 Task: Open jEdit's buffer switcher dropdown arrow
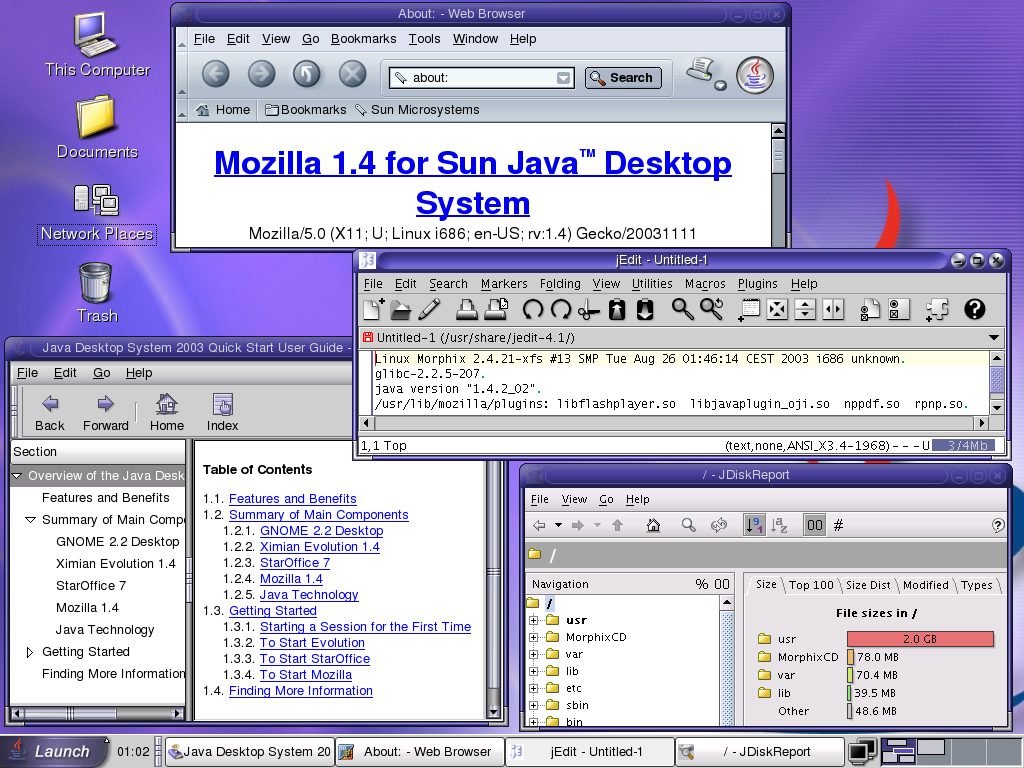993,338
